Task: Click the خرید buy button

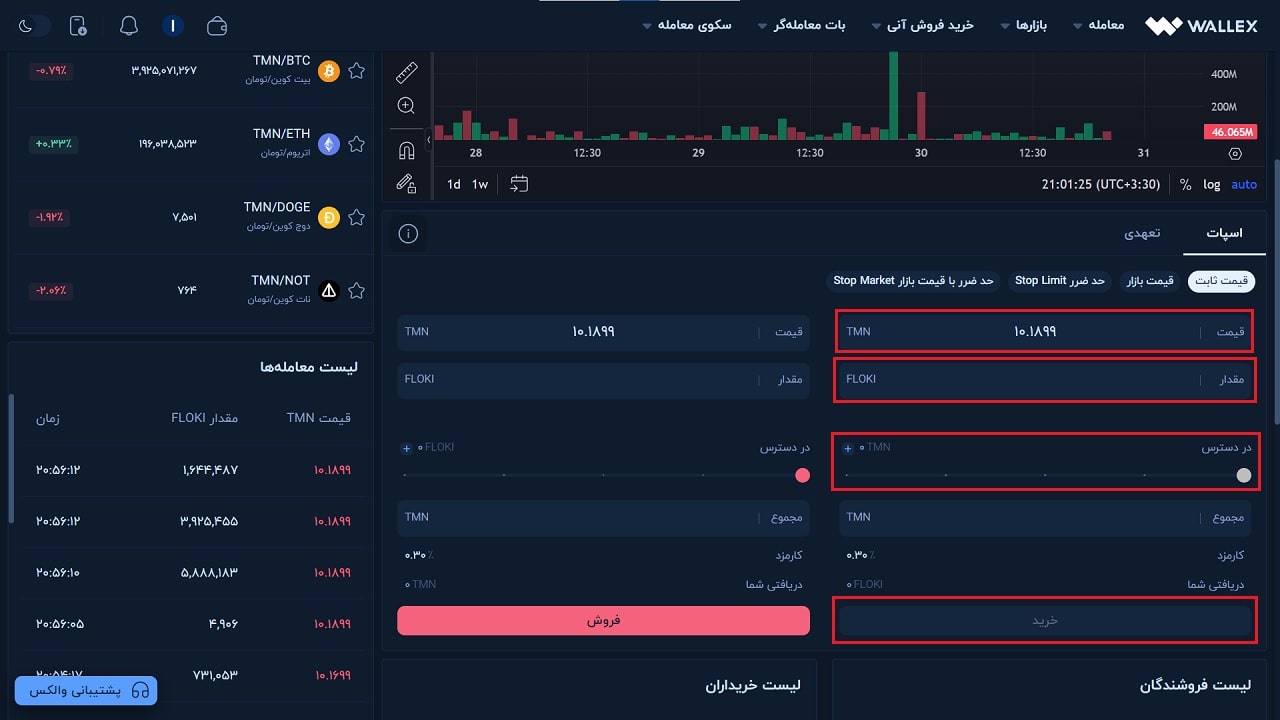Action: click(1046, 621)
